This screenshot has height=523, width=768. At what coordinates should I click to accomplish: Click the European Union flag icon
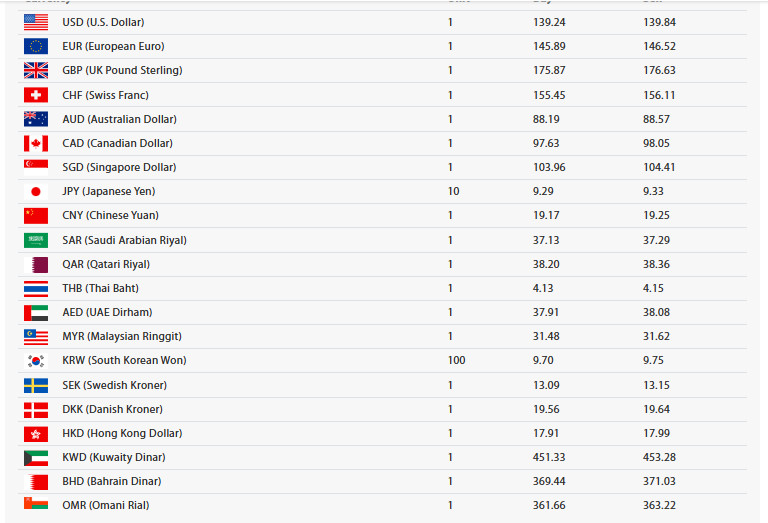pos(36,46)
